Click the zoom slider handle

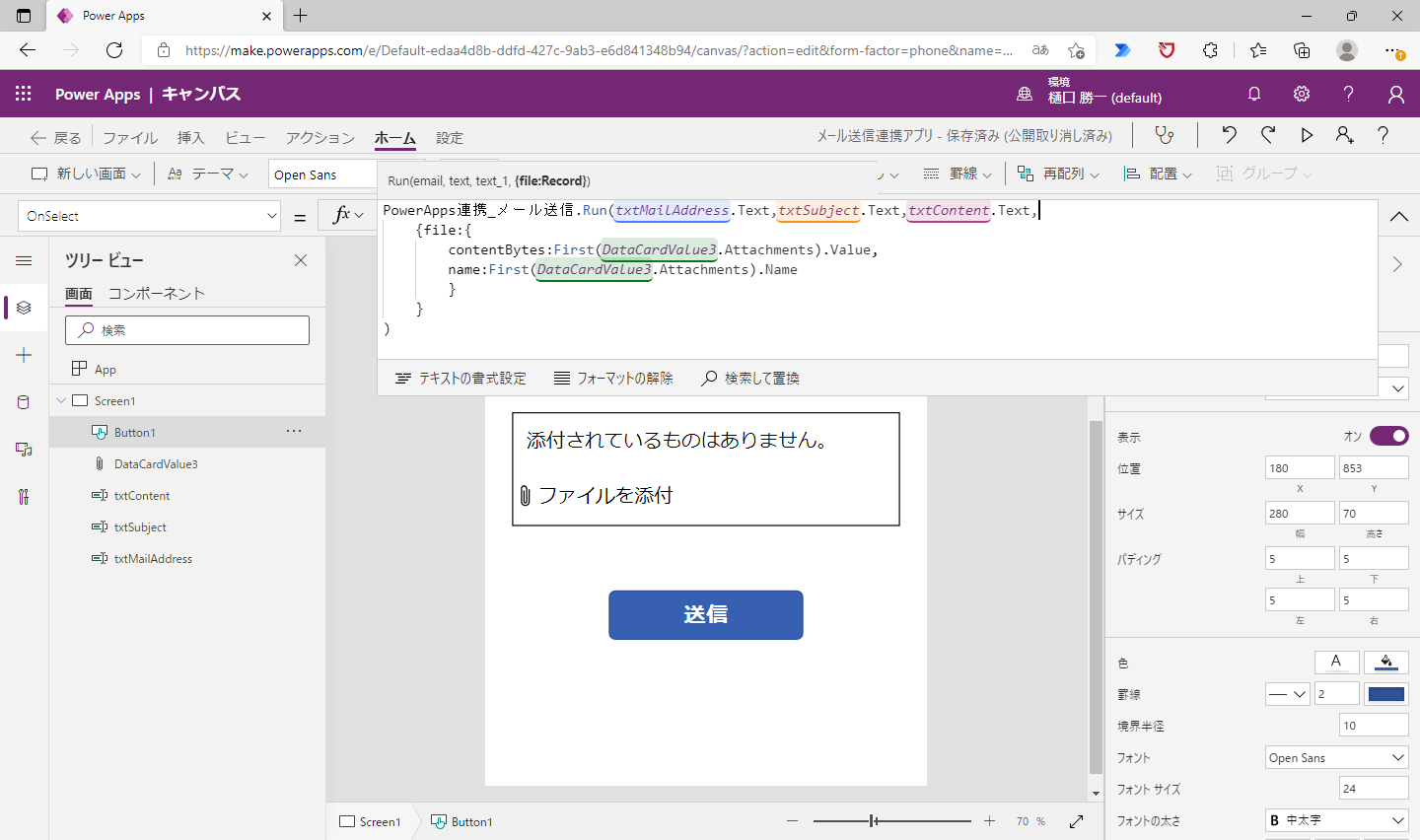pyautogui.click(x=874, y=821)
